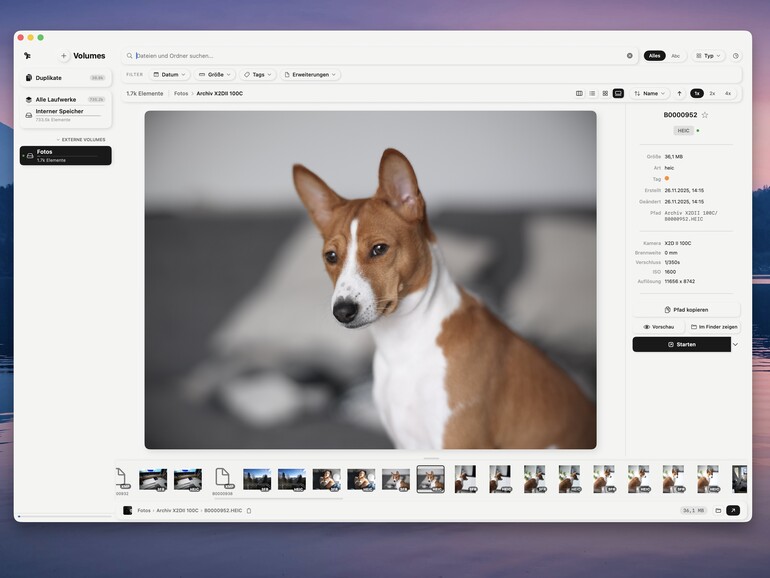Image resolution: width=770 pixels, height=578 pixels.
Task: Click the Starten button
Action: coord(682,344)
